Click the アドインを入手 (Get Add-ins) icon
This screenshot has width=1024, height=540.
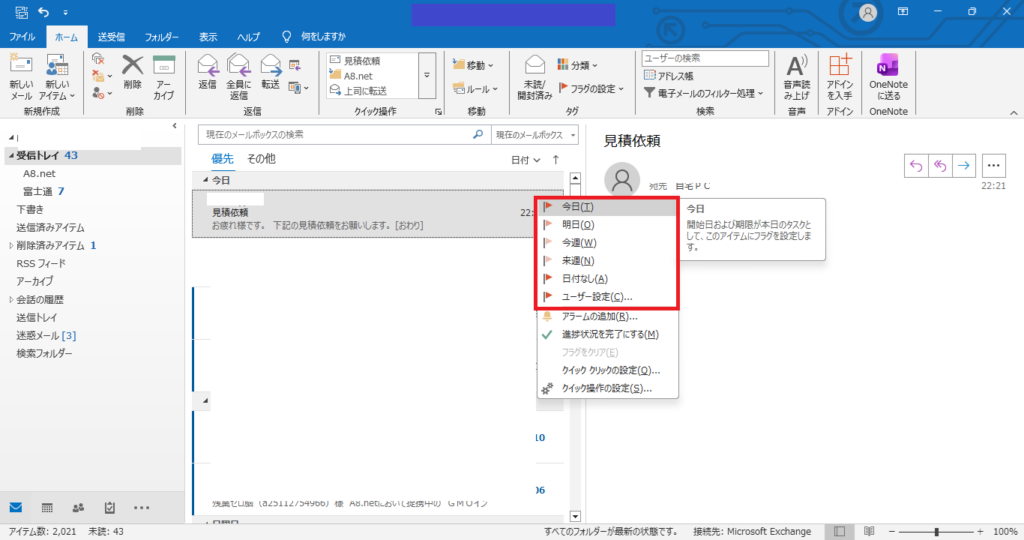(840, 68)
